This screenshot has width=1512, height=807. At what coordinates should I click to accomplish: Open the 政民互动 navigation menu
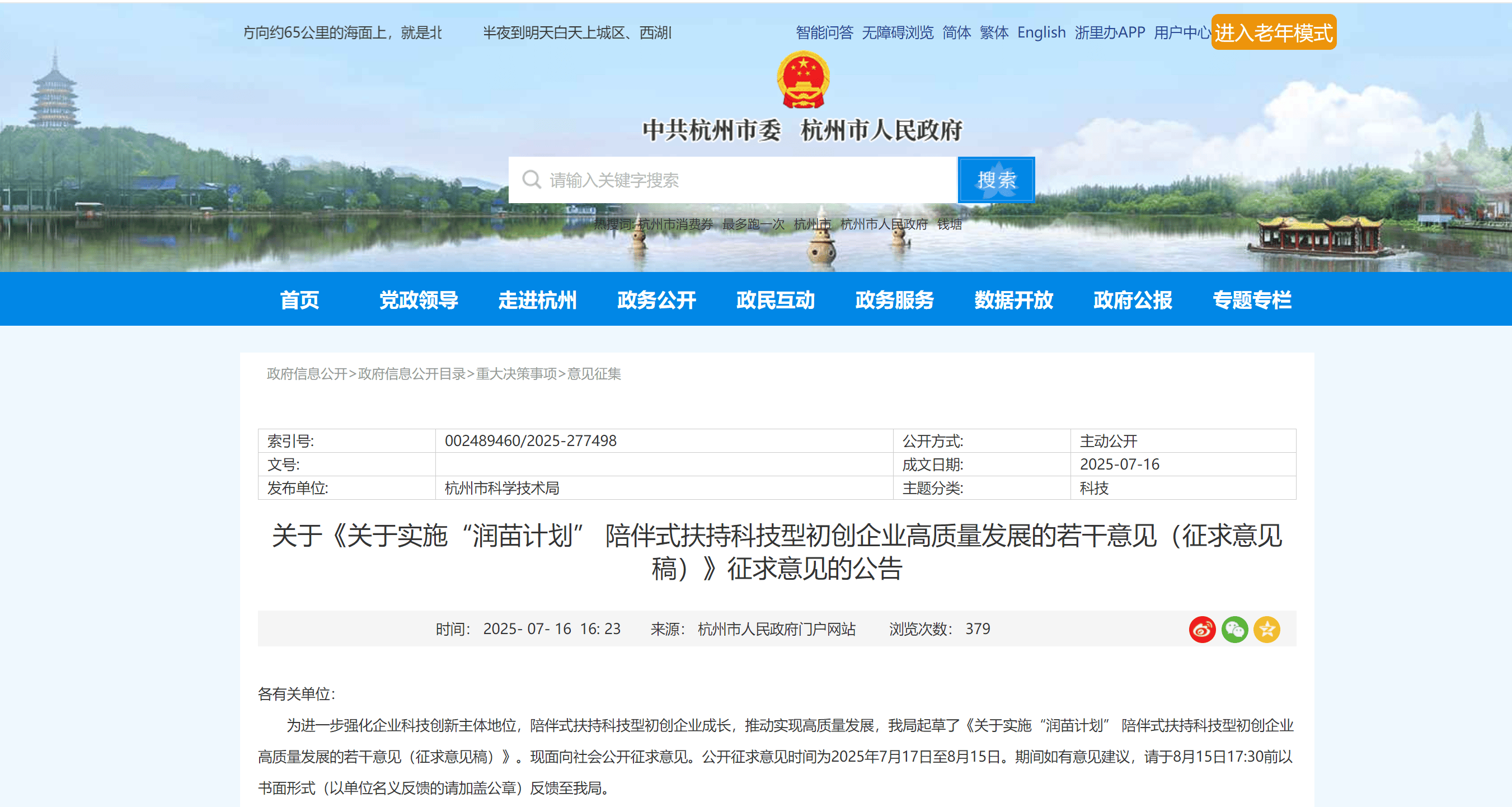[776, 300]
